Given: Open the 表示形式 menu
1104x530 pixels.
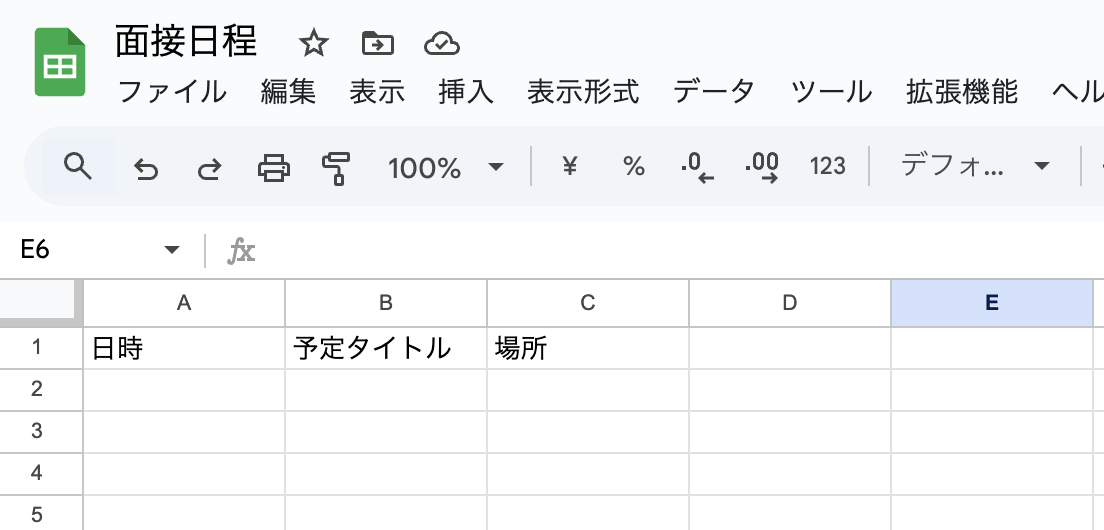Looking at the screenshot, I should (x=583, y=92).
